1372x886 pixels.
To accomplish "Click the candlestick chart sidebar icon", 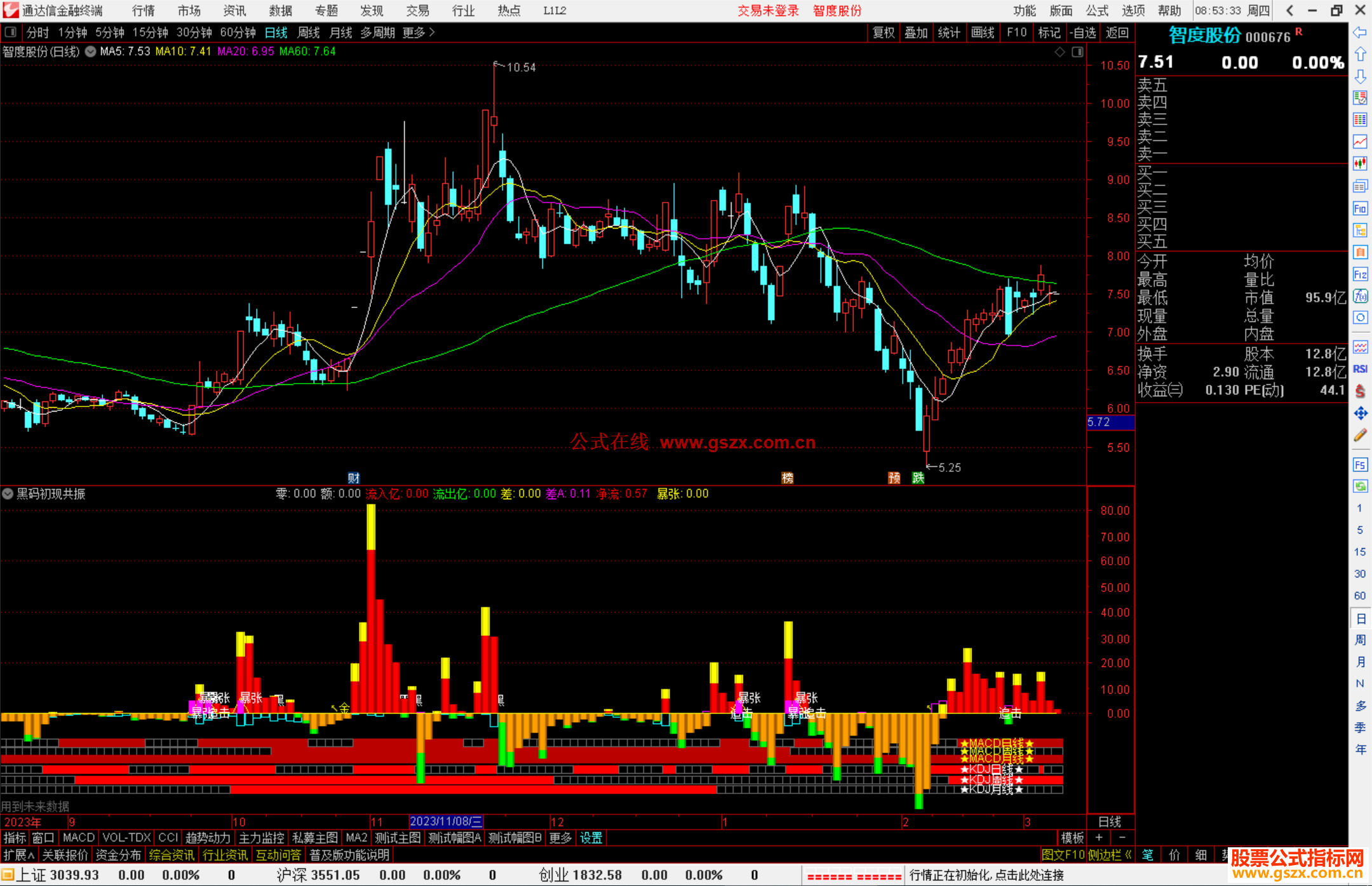I will tap(1360, 164).
